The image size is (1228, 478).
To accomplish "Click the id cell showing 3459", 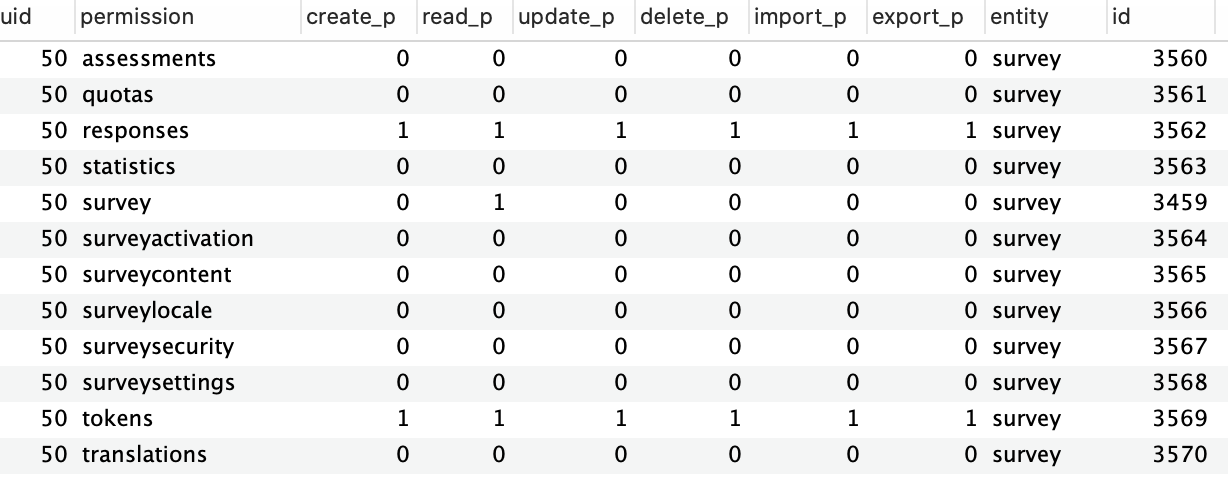I will (x=1180, y=203).
